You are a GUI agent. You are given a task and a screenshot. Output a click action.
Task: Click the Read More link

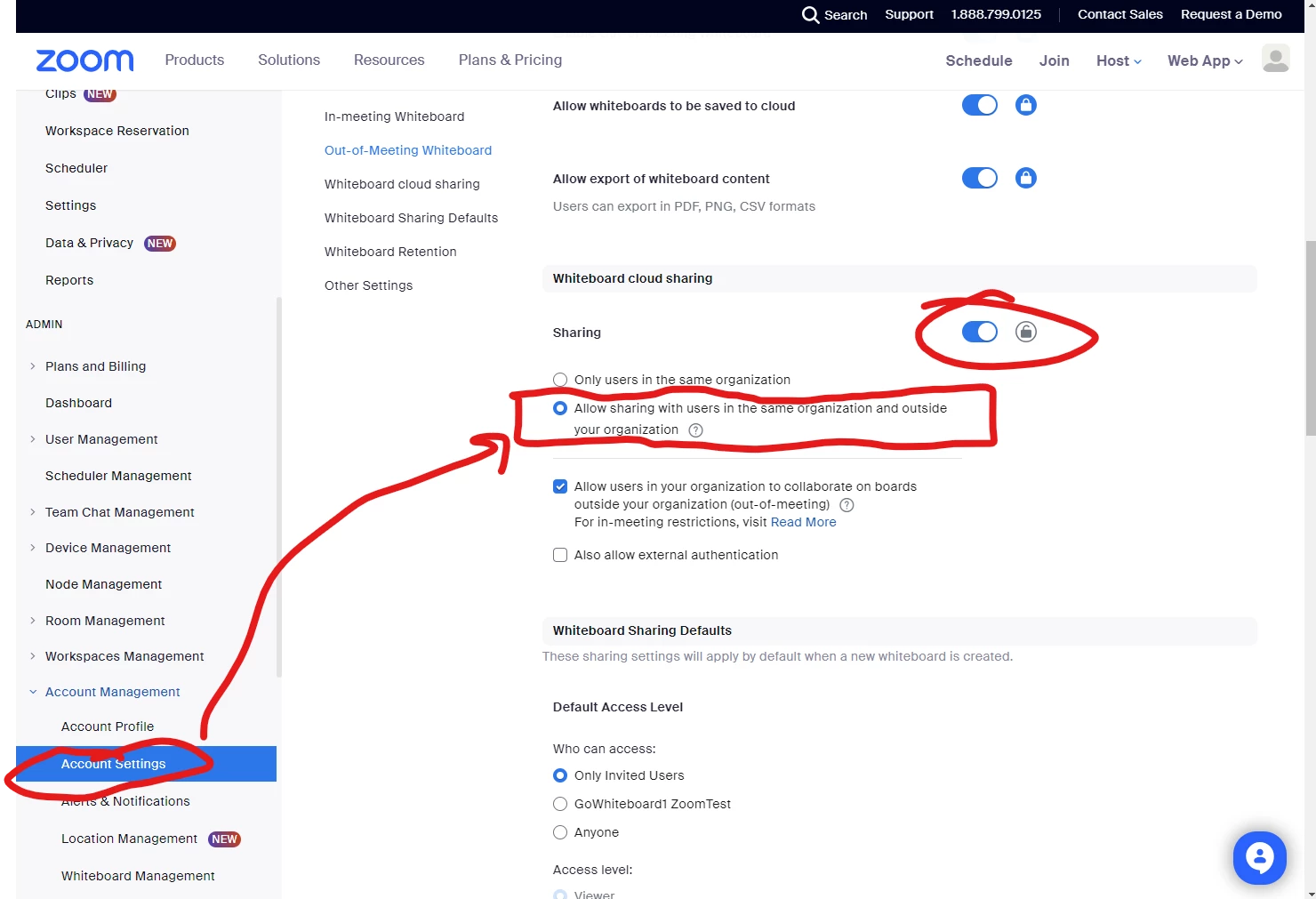(x=803, y=522)
